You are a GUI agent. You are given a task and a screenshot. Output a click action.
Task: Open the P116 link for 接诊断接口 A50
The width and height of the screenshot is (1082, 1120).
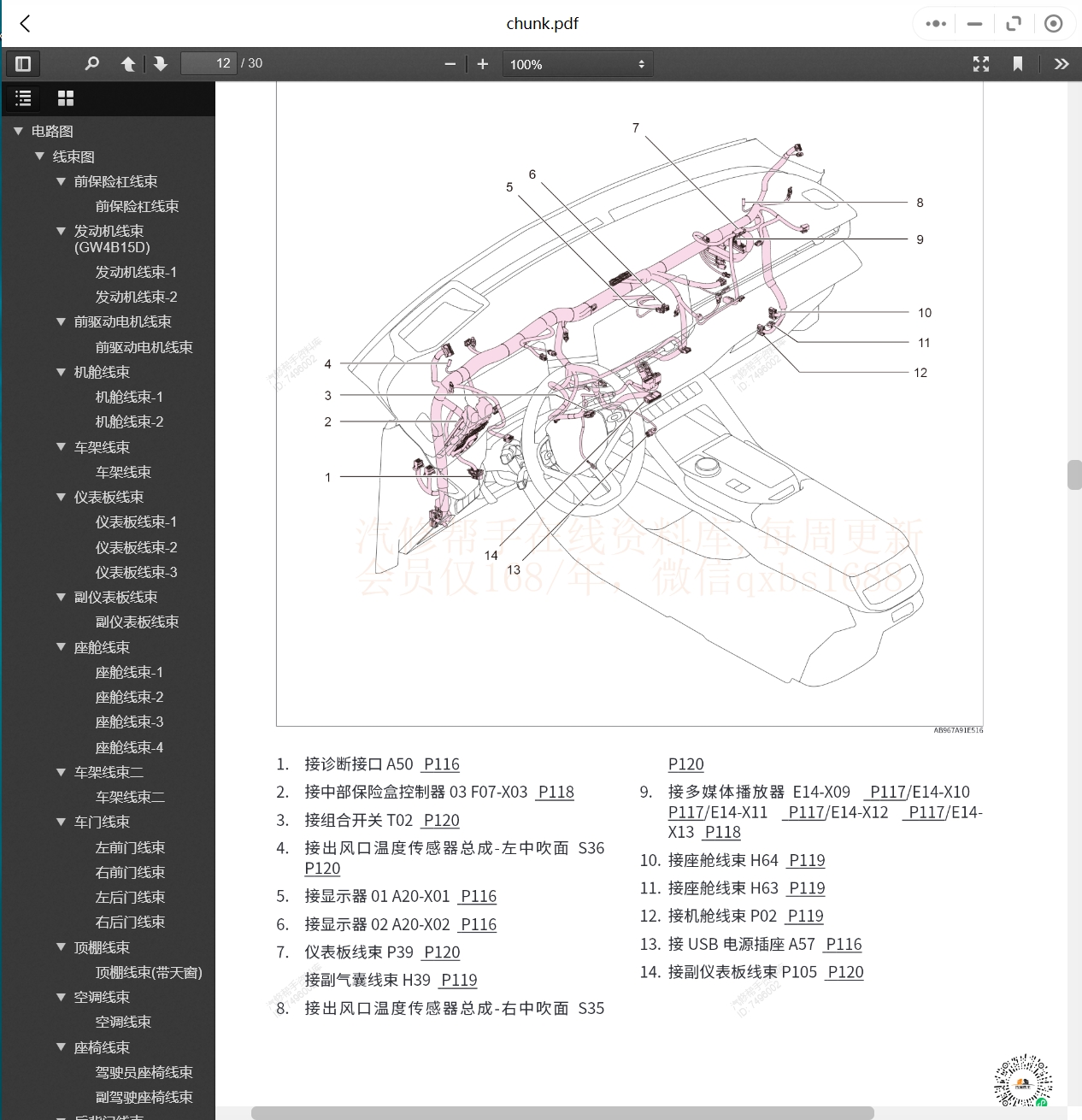(440, 763)
